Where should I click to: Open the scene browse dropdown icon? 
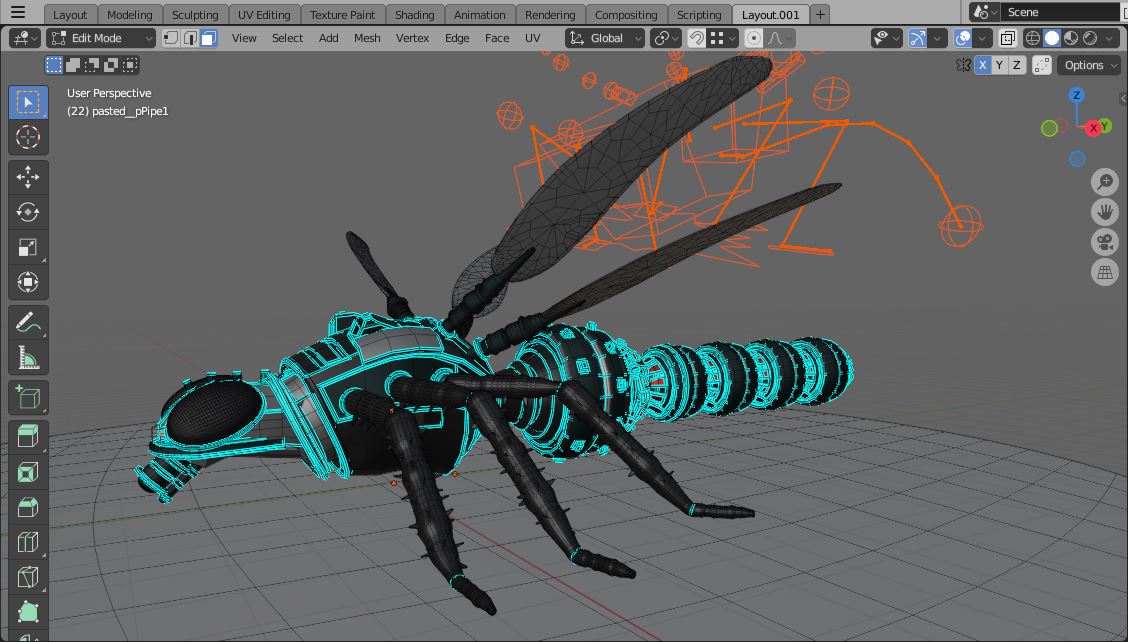pos(984,12)
